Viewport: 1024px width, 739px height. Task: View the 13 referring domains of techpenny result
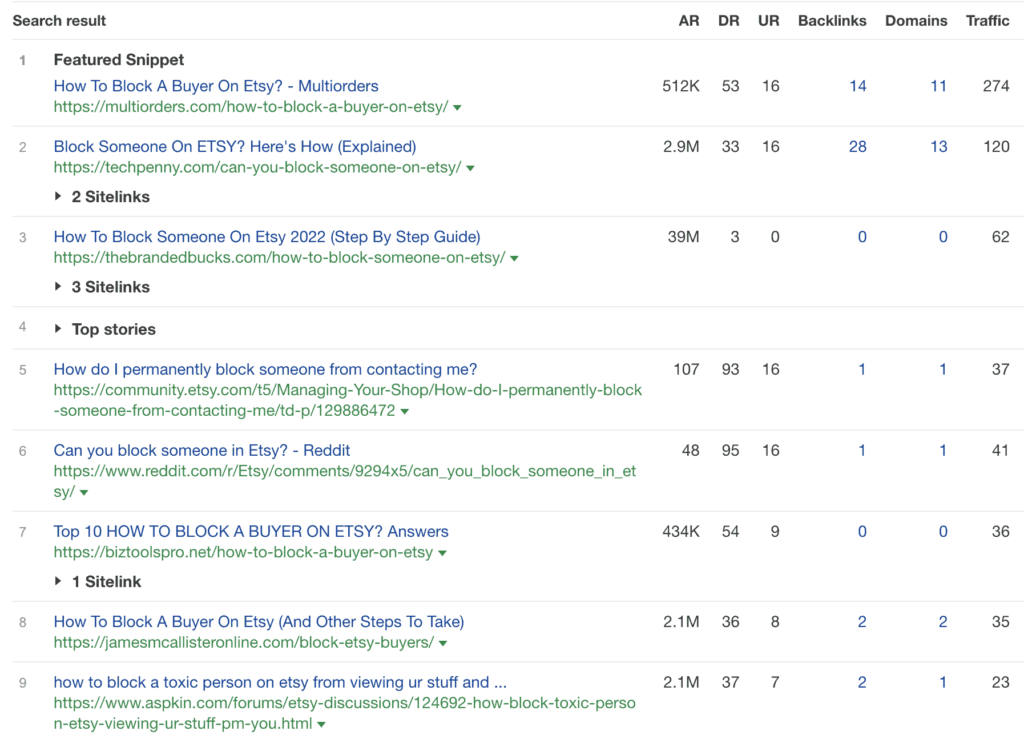(x=938, y=146)
